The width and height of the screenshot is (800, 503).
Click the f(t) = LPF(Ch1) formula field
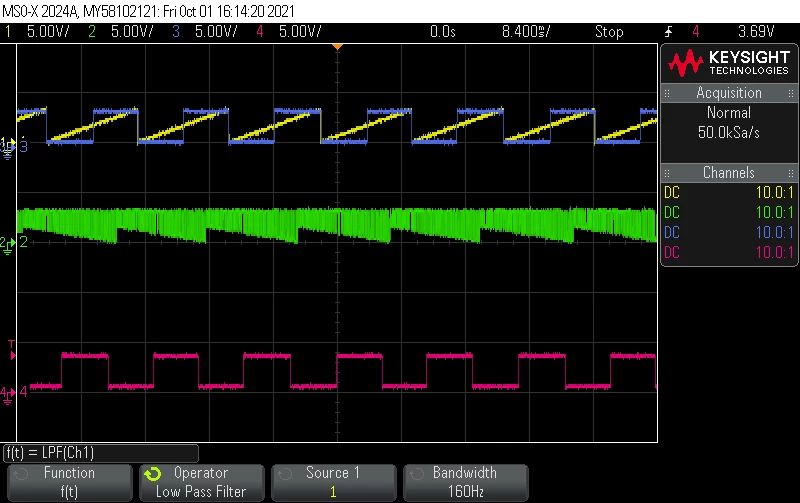[101, 453]
